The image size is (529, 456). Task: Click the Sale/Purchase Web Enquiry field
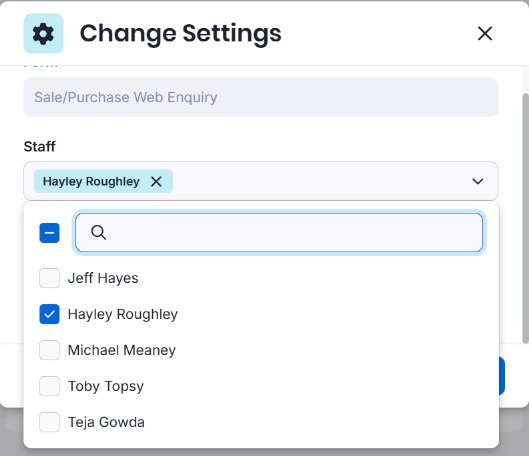point(261,97)
